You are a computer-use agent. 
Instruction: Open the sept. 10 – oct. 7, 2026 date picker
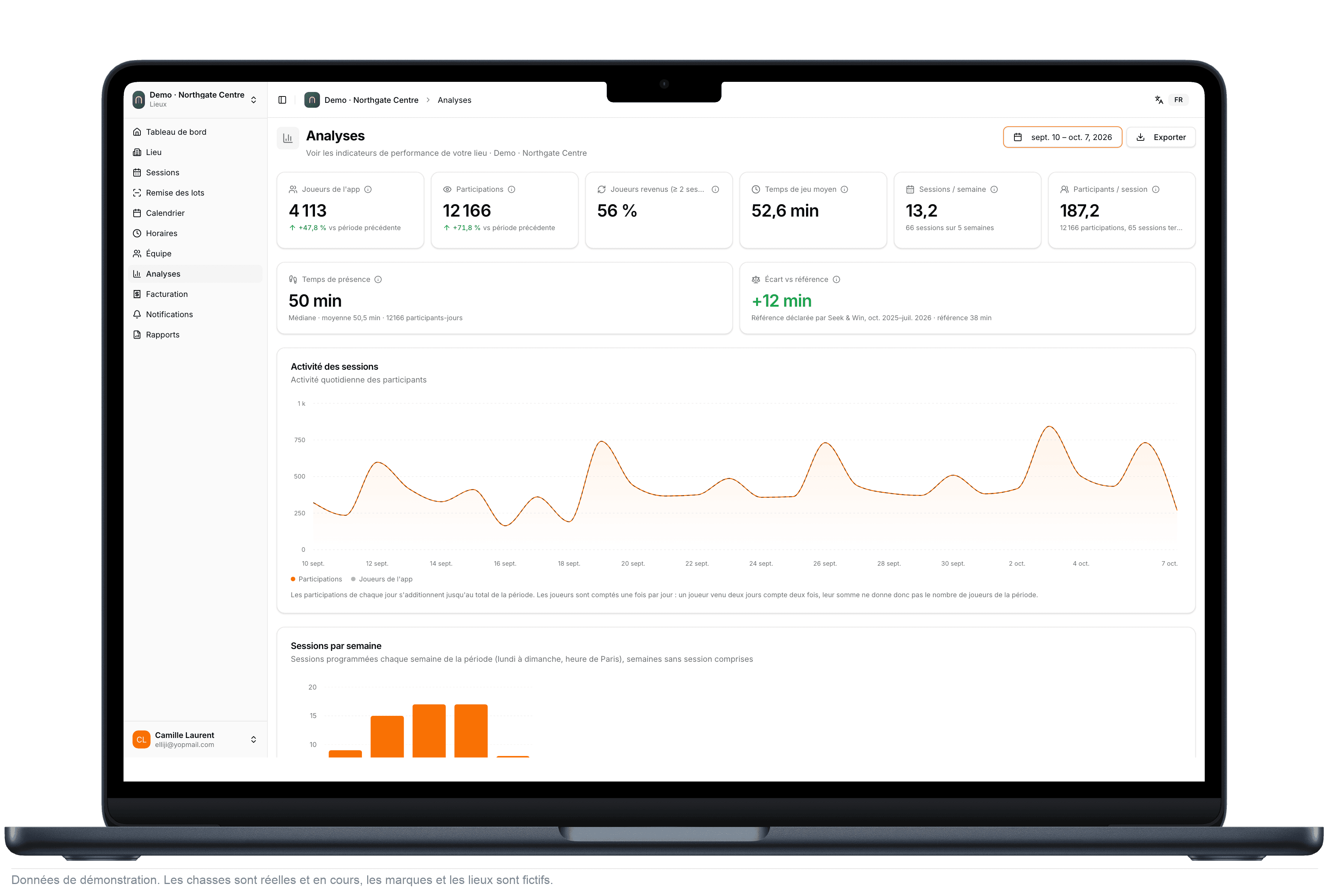tap(1062, 137)
